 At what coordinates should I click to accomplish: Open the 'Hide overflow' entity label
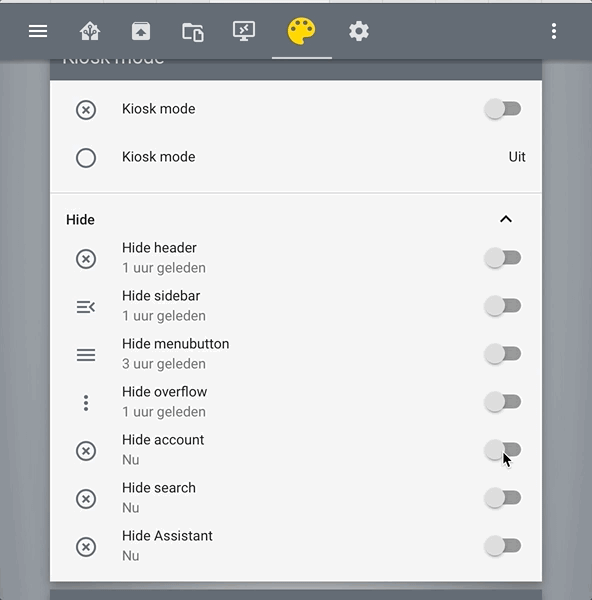(165, 392)
